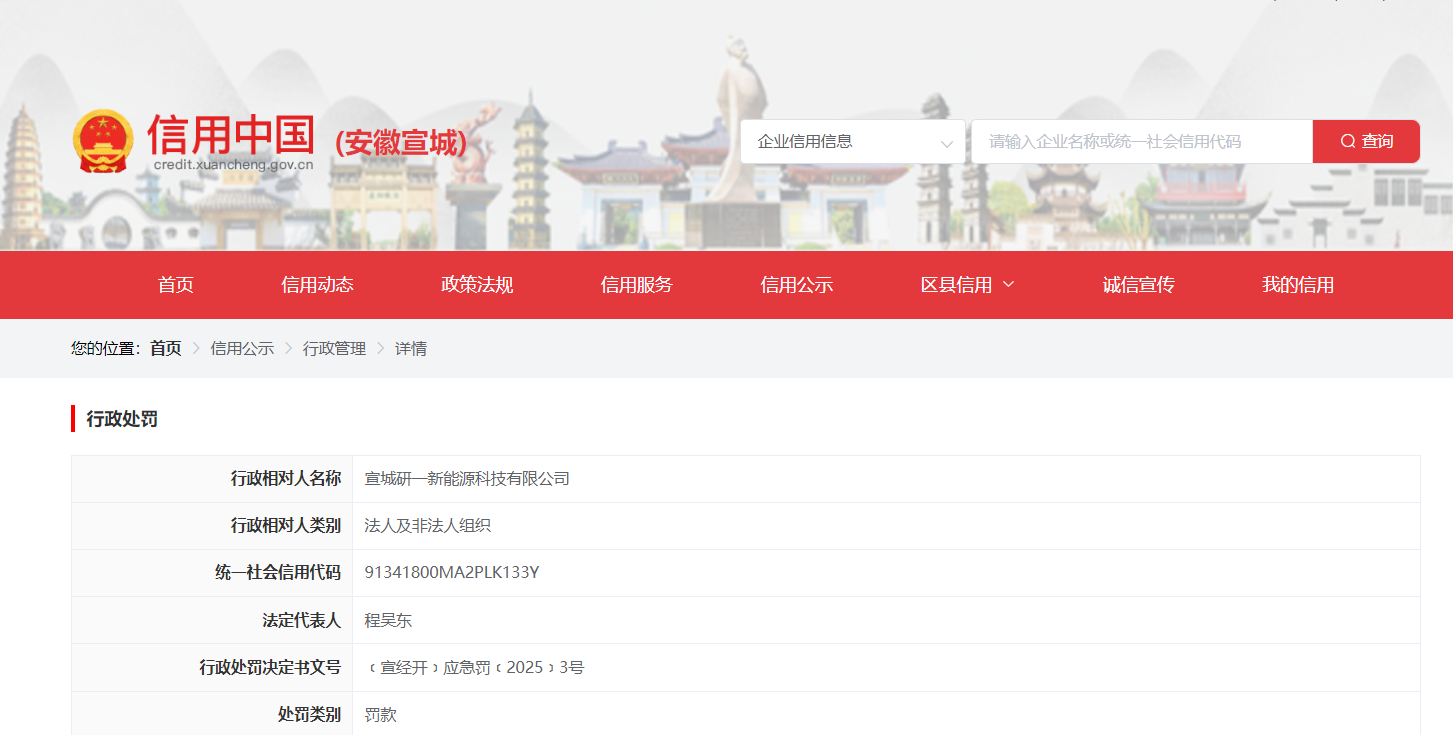Click the 行政管理 breadcrumb link
Image resolution: width=1453 pixels, height=735 pixels.
[335, 349]
